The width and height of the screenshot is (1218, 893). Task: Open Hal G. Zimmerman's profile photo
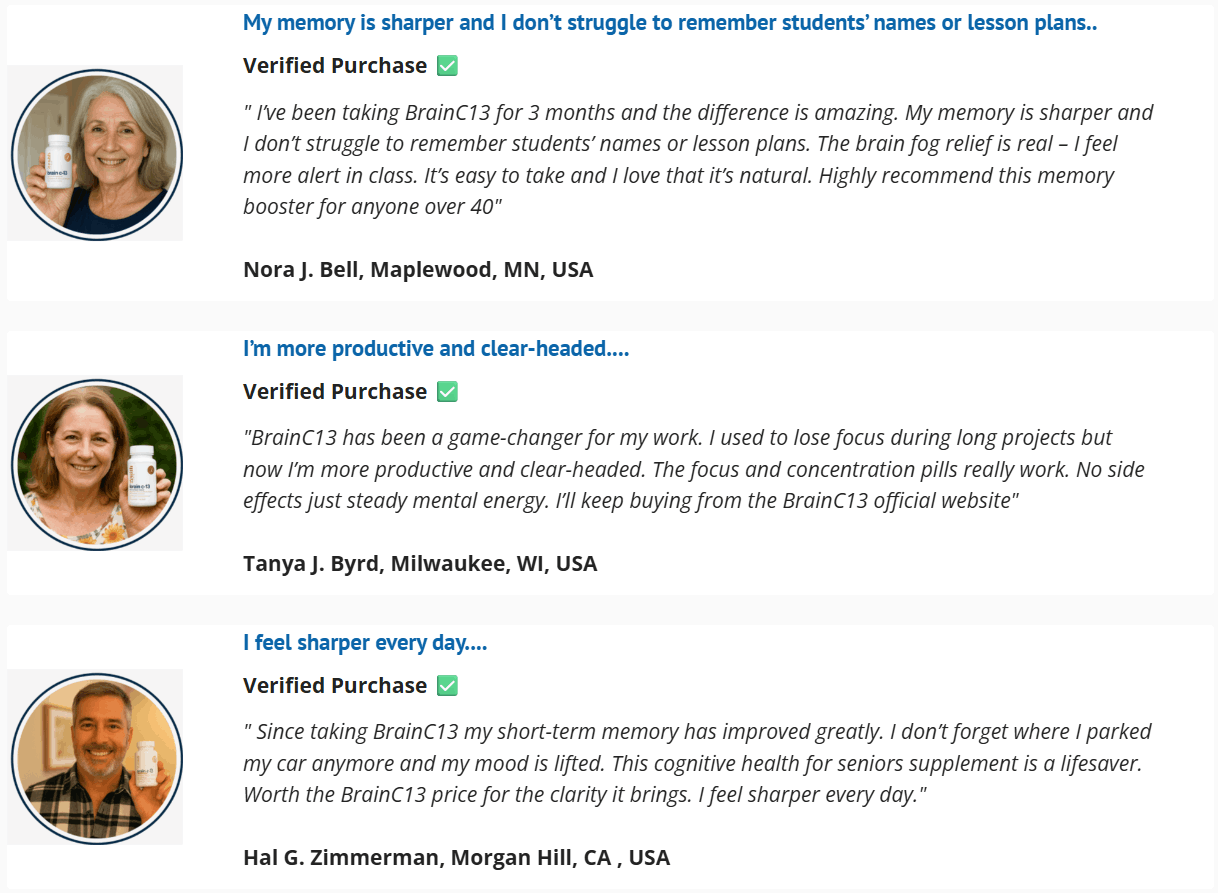click(x=97, y=757)
